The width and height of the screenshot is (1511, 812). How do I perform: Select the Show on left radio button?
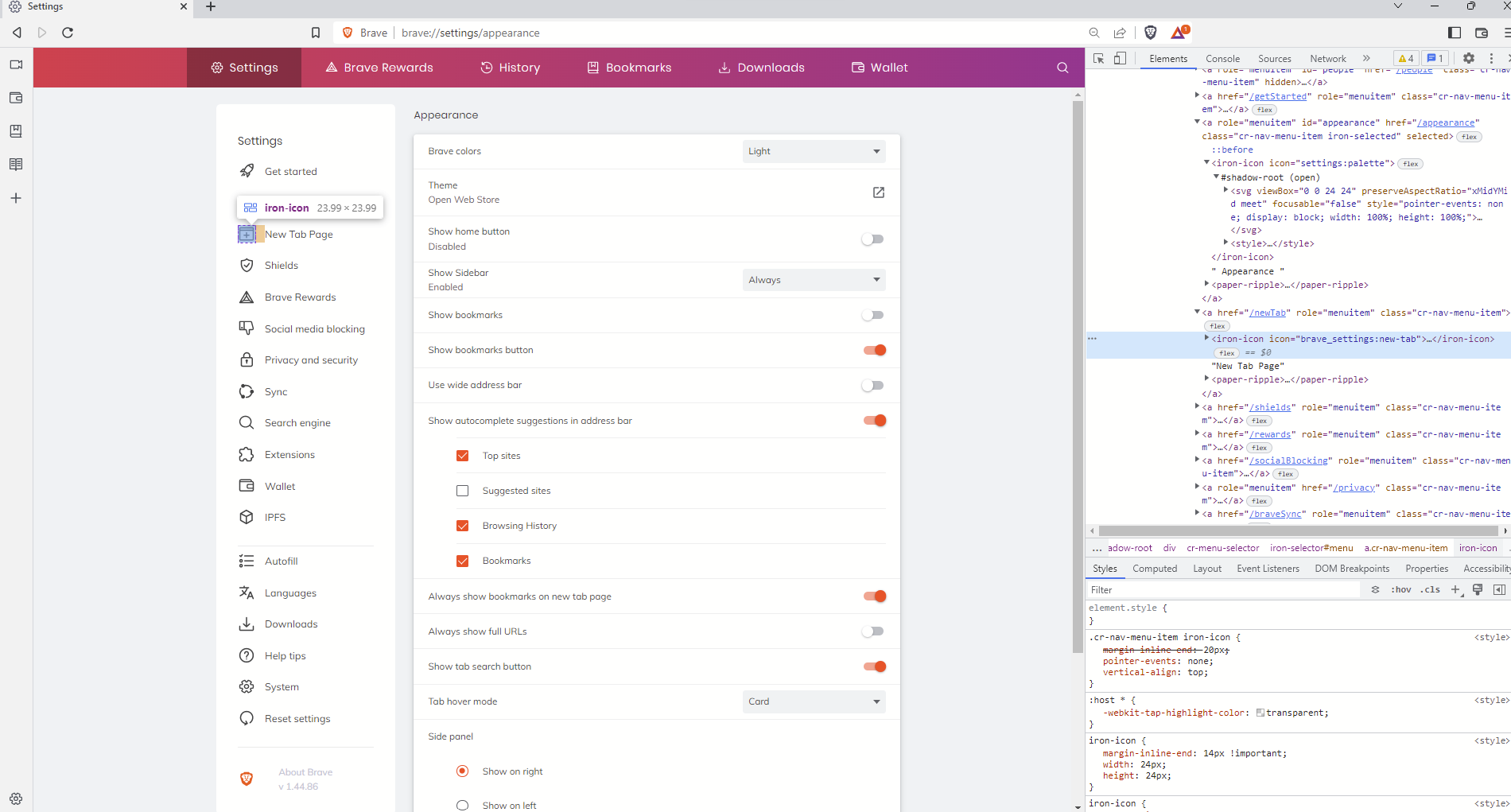pos(462,805)
